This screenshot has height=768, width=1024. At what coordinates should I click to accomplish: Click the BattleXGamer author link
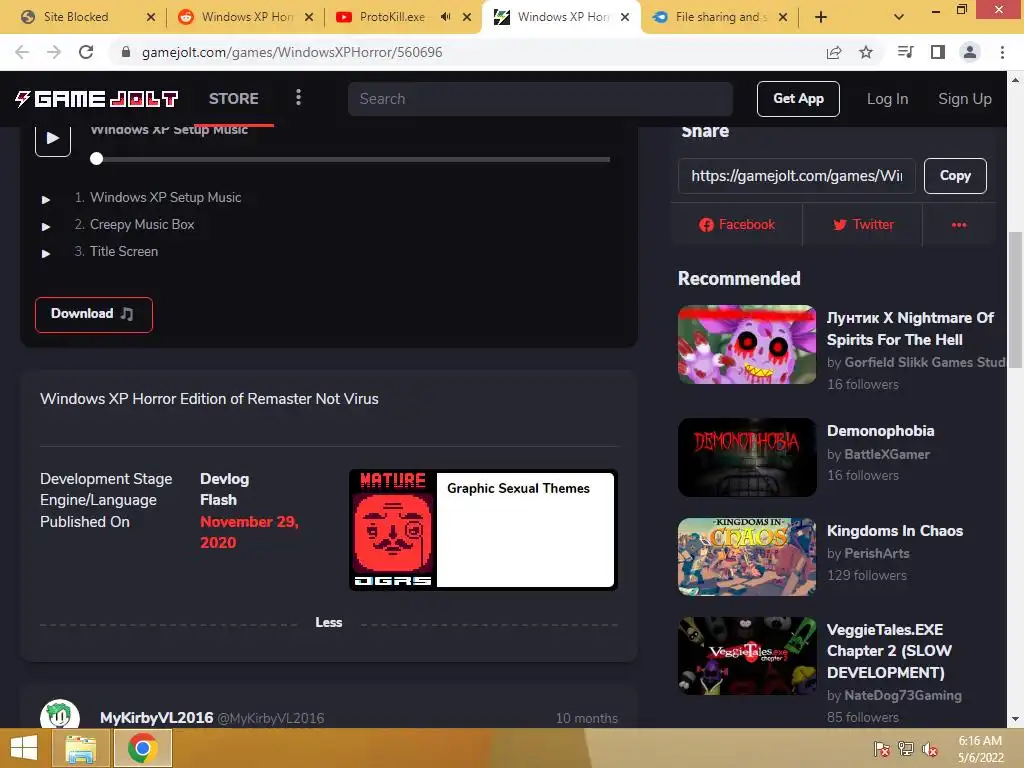(887, 455)
